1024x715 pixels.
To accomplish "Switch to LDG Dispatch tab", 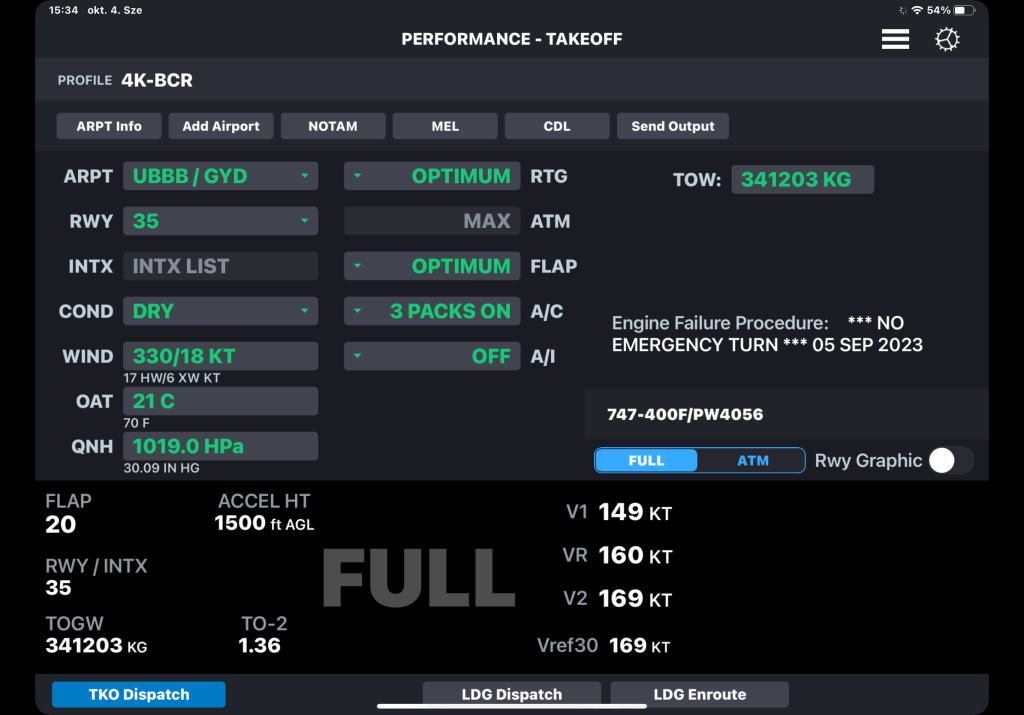I will (x=511, y=694).
